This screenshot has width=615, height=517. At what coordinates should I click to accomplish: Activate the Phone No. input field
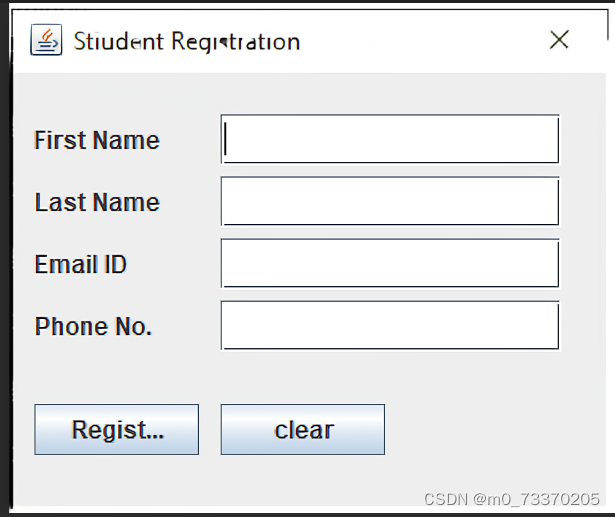[390, 326]
